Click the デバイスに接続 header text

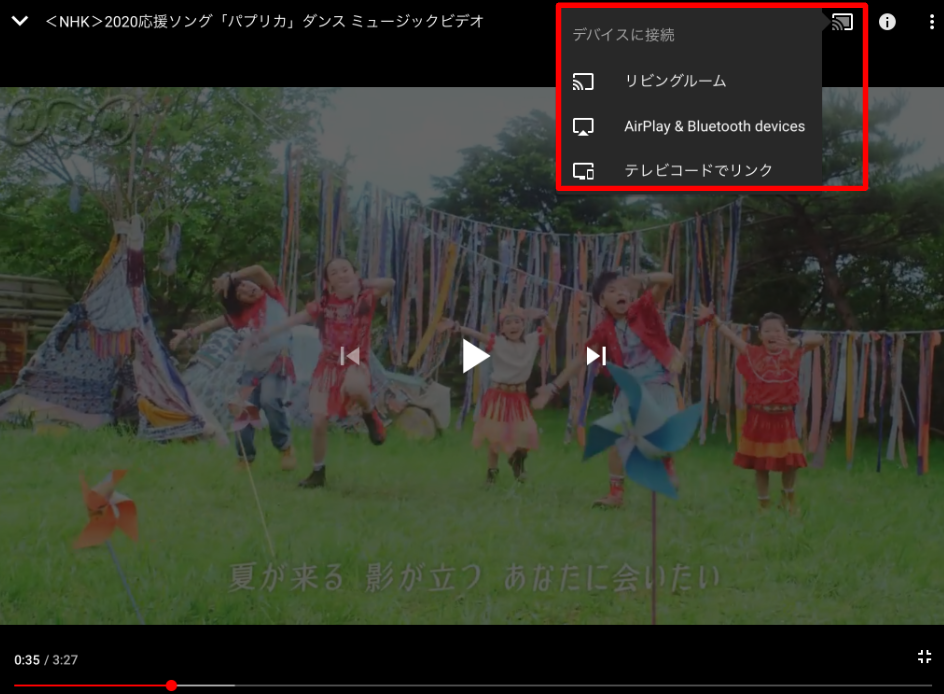[x=623, y=35]
